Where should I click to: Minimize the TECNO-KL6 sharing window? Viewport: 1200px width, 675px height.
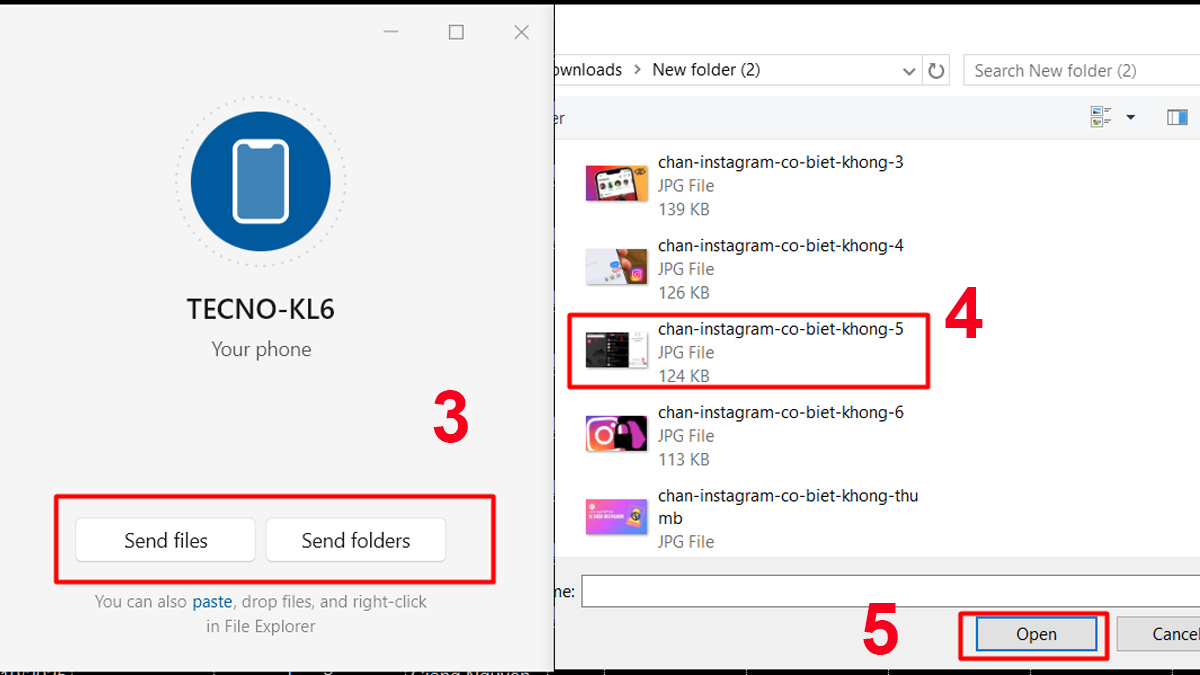(x=392, y=32)
